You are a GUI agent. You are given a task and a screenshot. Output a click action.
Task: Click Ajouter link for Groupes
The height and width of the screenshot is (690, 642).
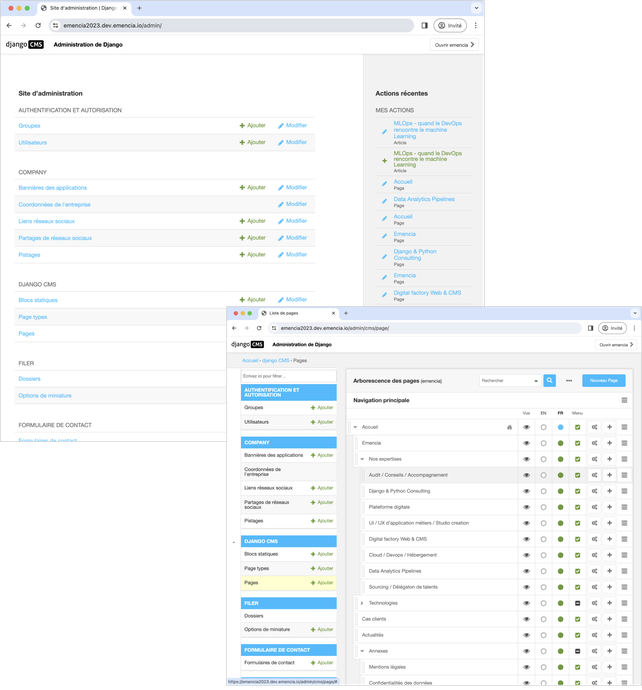[253, 126]
